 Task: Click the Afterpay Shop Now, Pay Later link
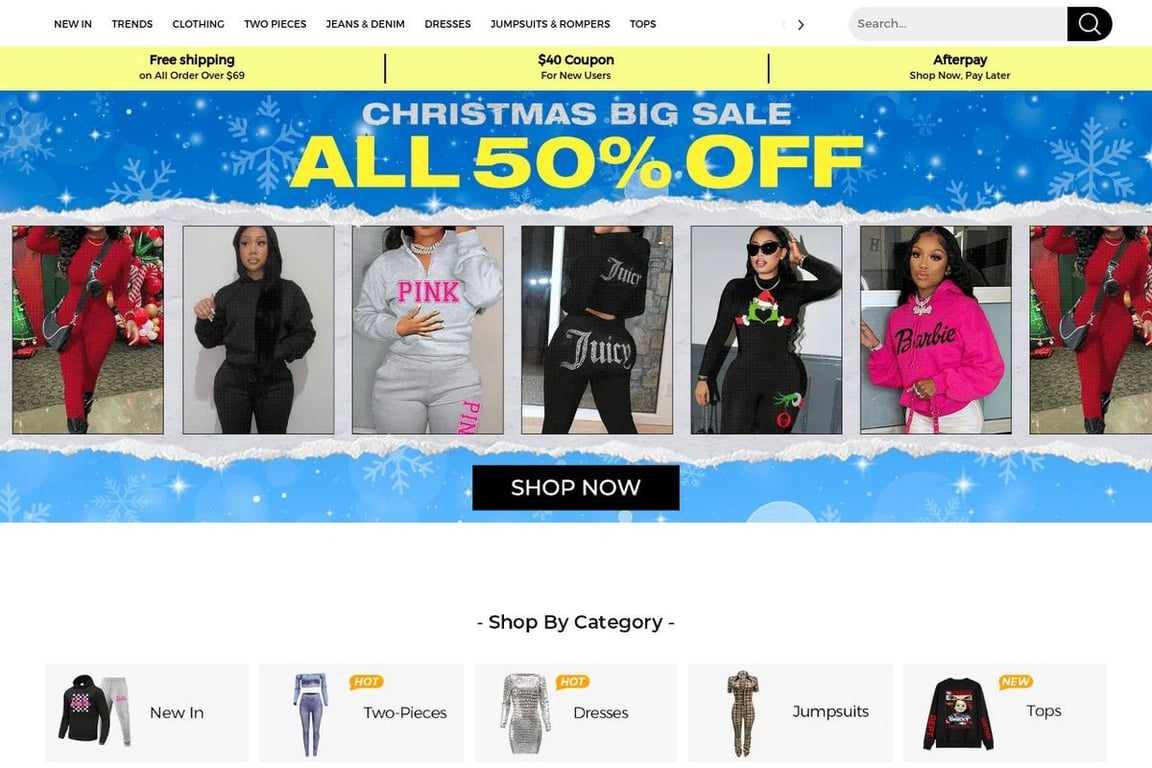click(x=960, y=67)
